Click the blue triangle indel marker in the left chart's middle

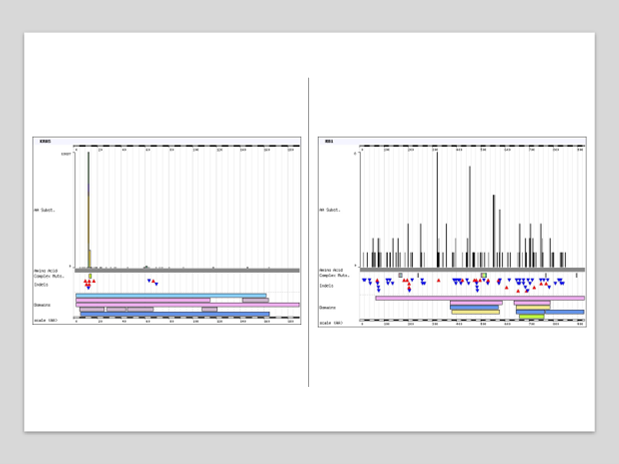pos(151,282)
